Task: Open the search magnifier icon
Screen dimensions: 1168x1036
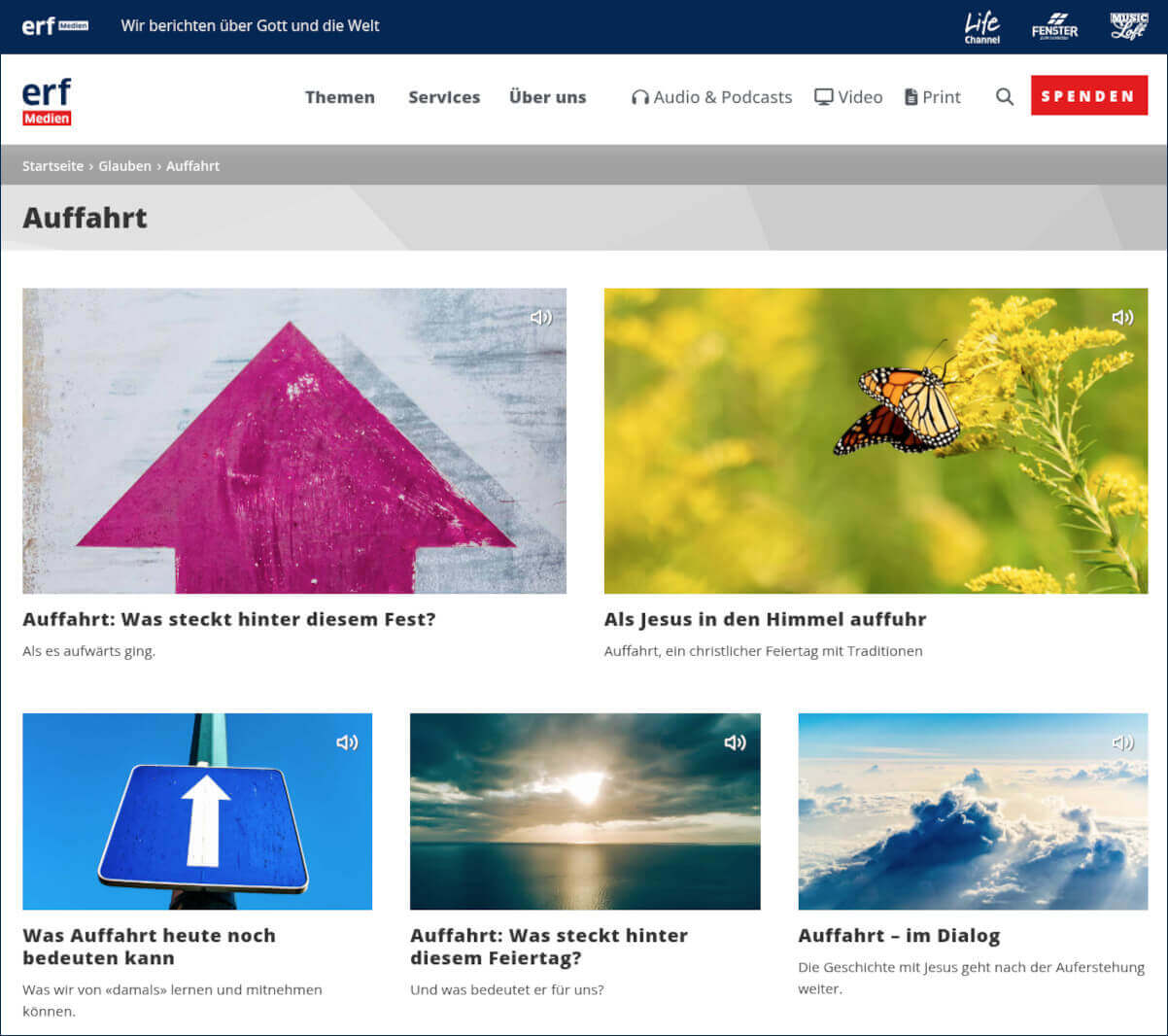Action: point(1005,97)
